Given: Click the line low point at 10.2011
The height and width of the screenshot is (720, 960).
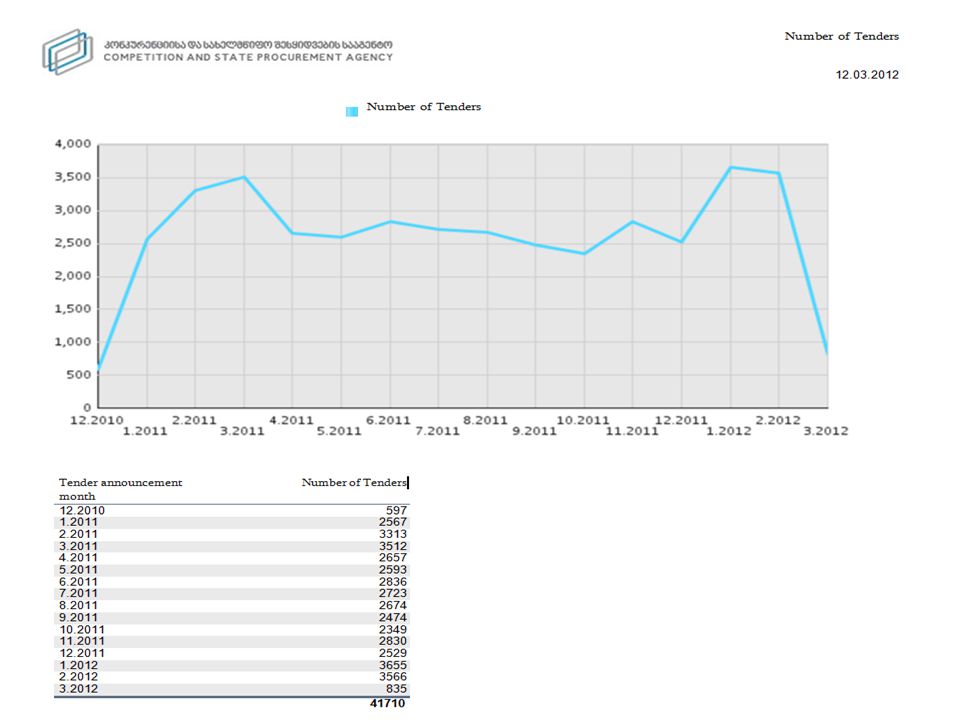Looking at the screenshot, I should 584,253.
